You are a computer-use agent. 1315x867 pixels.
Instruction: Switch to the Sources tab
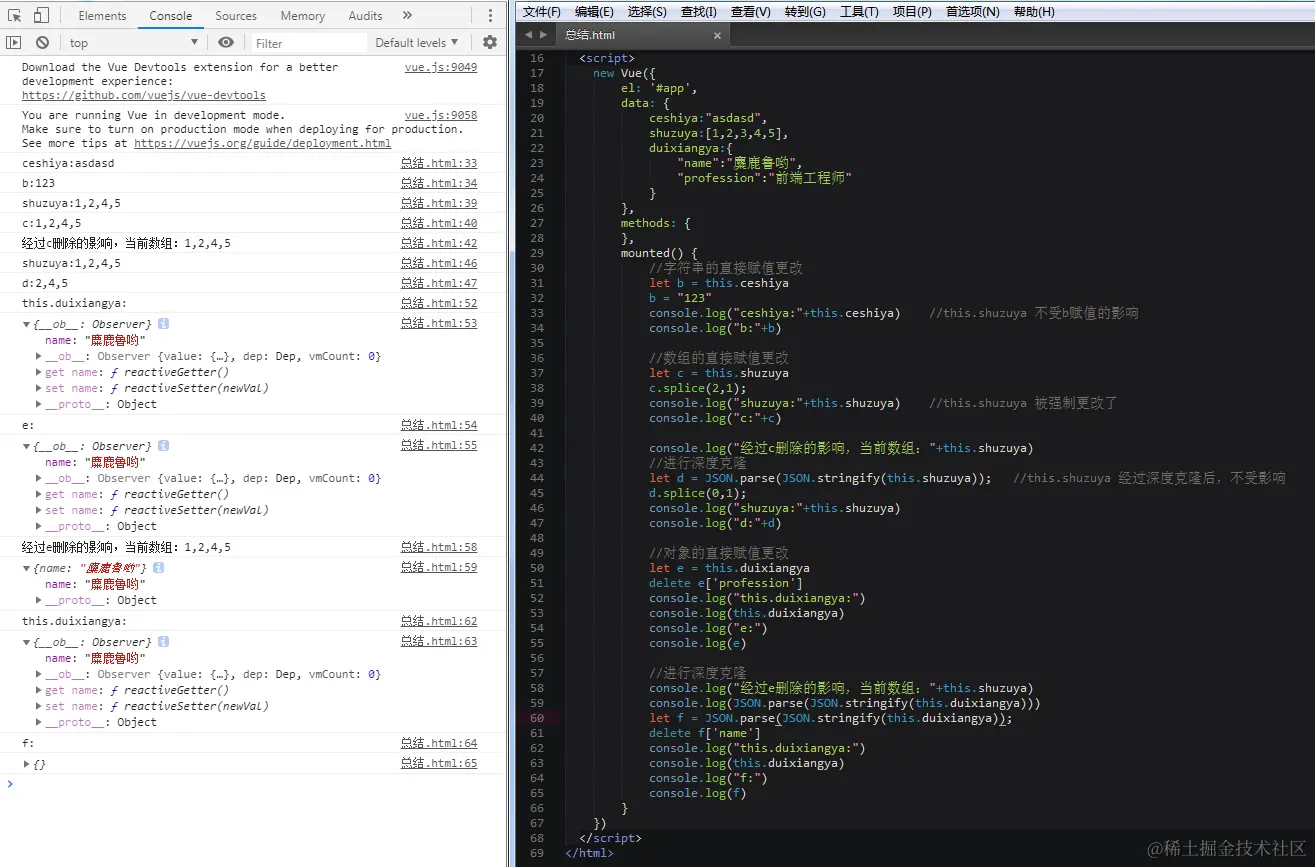(236, 15)
